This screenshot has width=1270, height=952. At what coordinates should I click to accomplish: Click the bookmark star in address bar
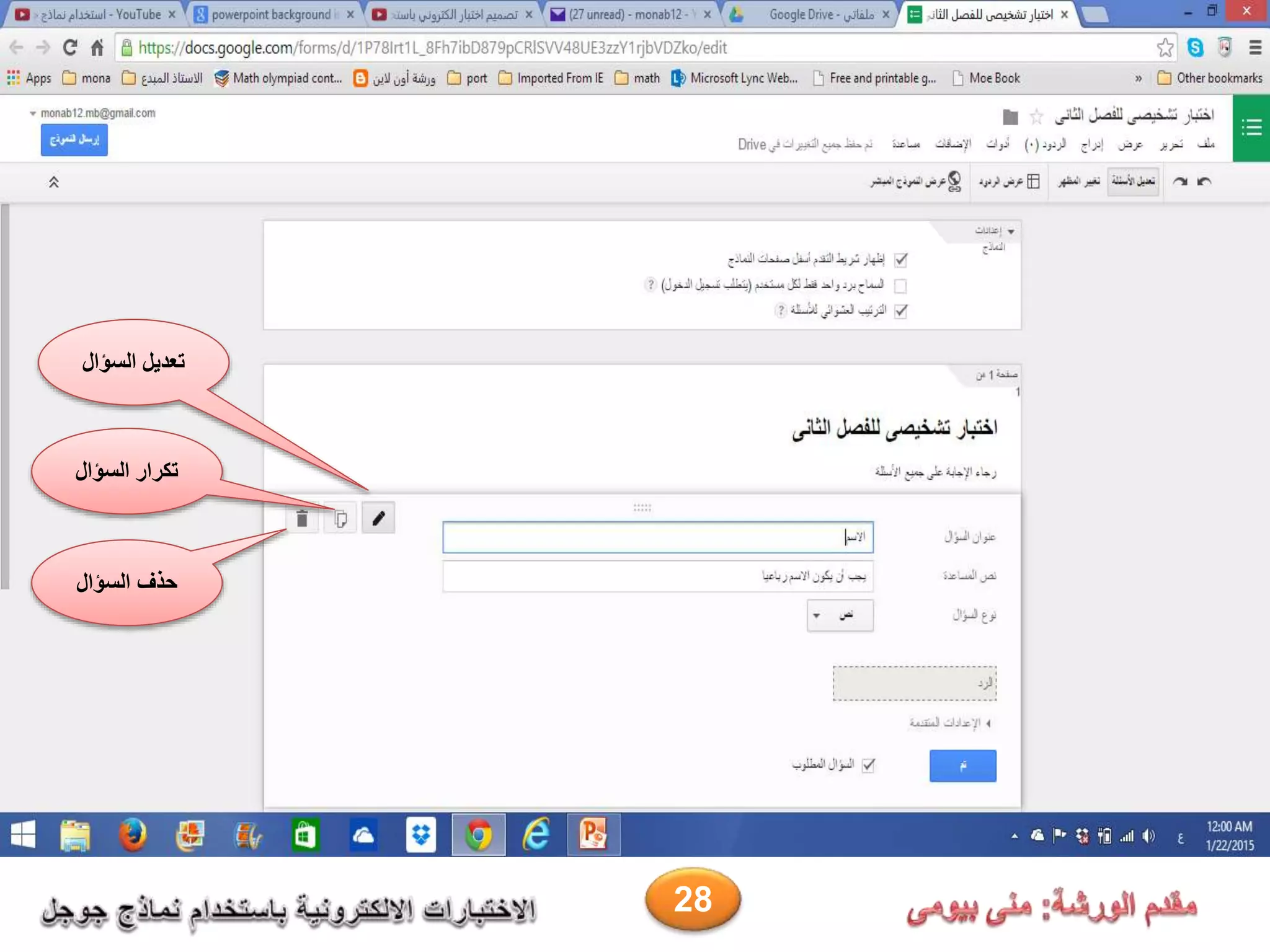(1165, 48)
